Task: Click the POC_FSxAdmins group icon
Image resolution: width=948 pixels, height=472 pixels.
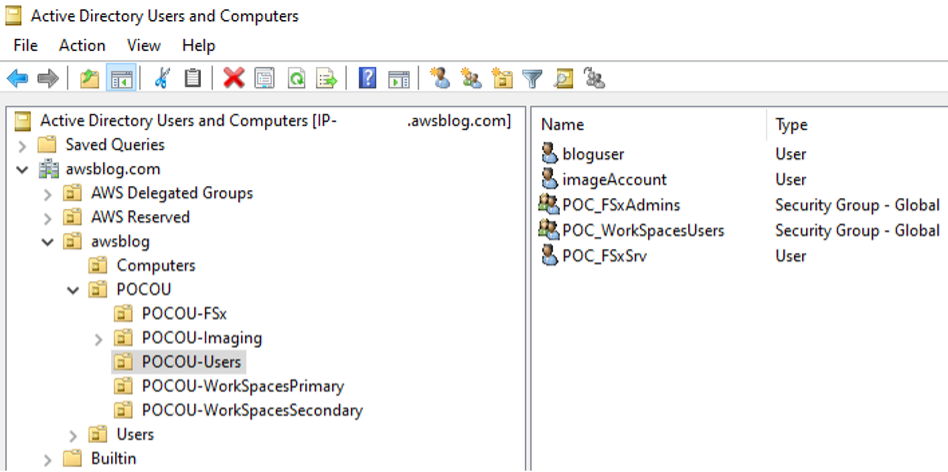Action: click(548, 205)
